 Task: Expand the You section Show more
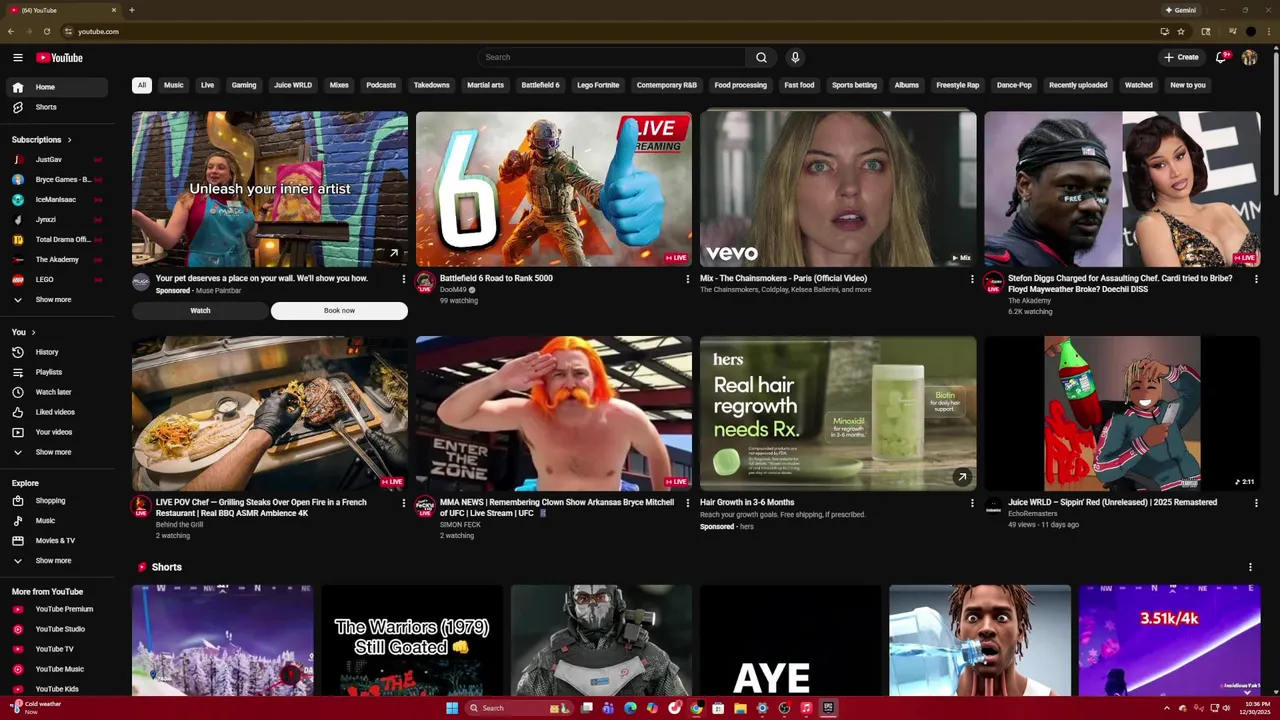point(57,452)
